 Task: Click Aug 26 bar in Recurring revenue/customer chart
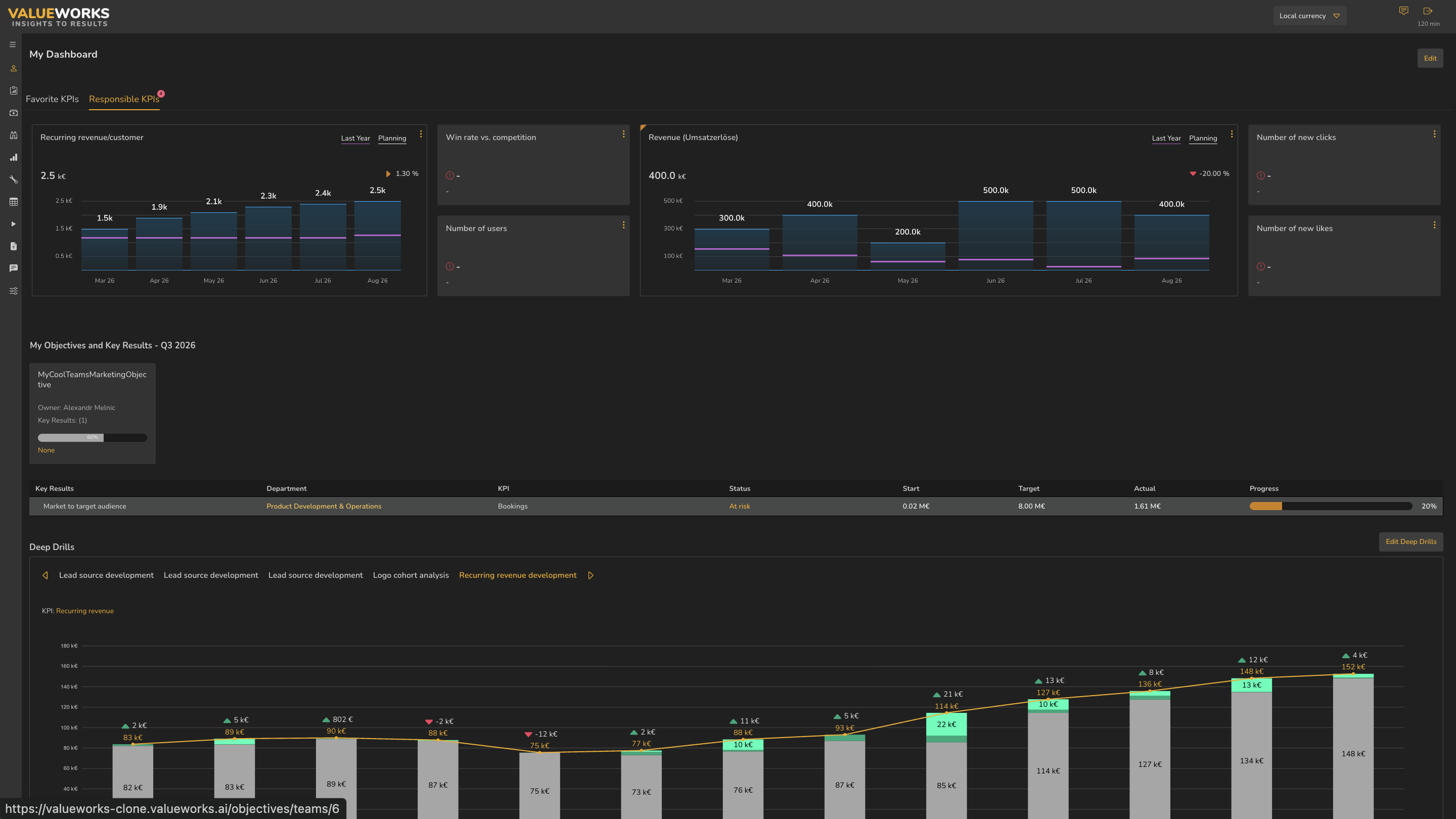[378, 236]
